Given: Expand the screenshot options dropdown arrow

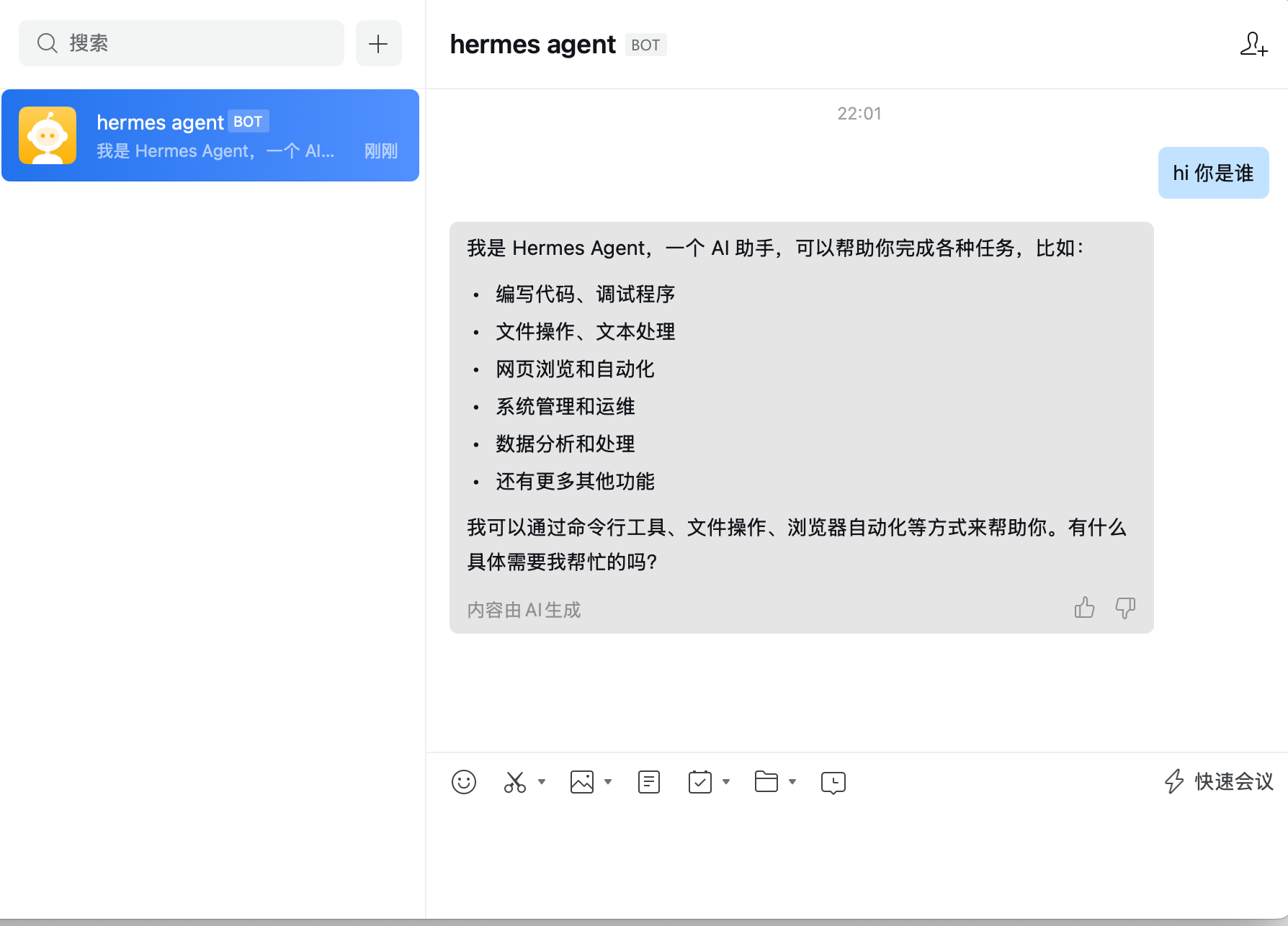Looking at the screenshot, I should (542, 782).
